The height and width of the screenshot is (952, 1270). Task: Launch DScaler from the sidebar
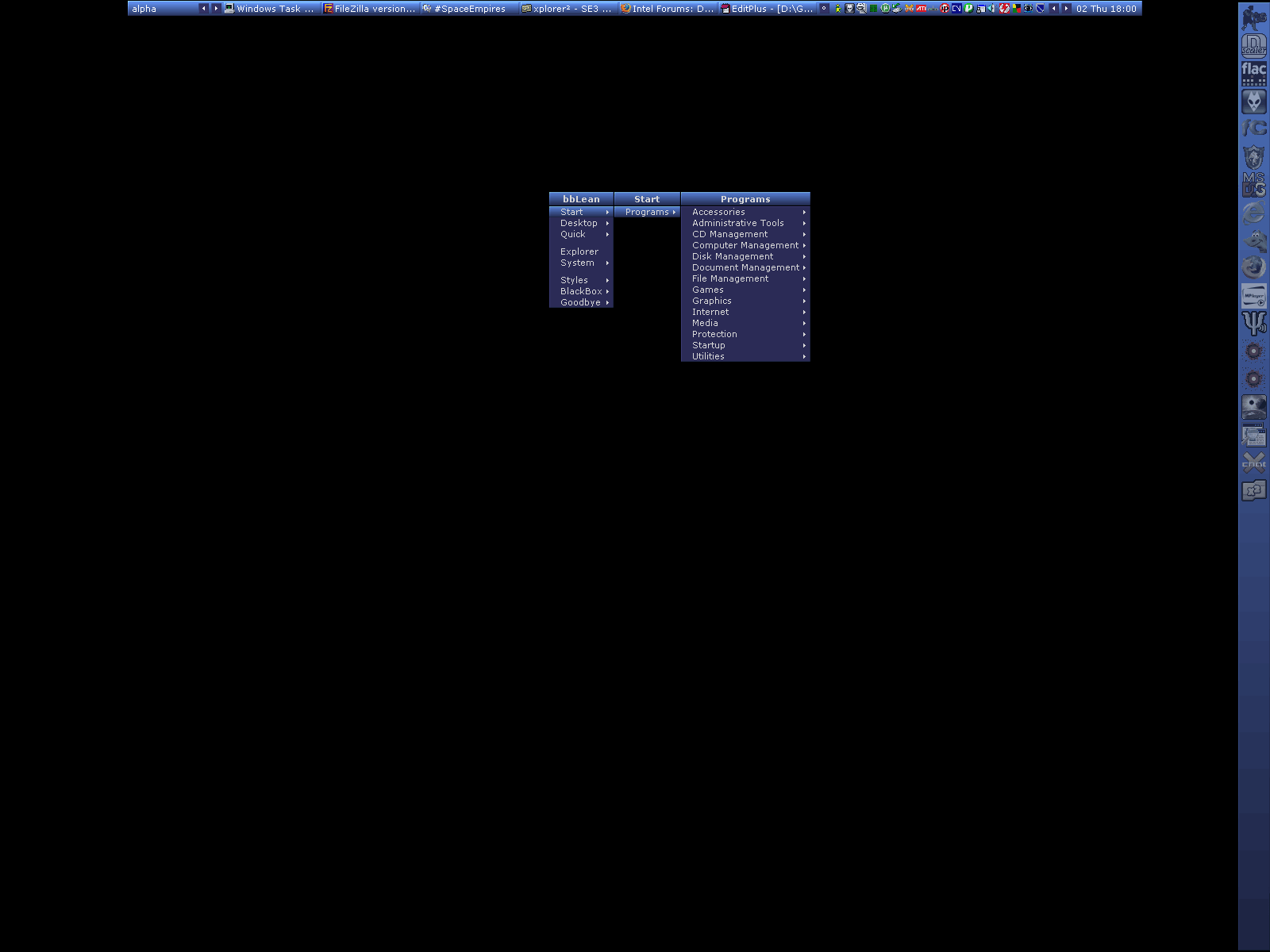(x=1253, y=45)
